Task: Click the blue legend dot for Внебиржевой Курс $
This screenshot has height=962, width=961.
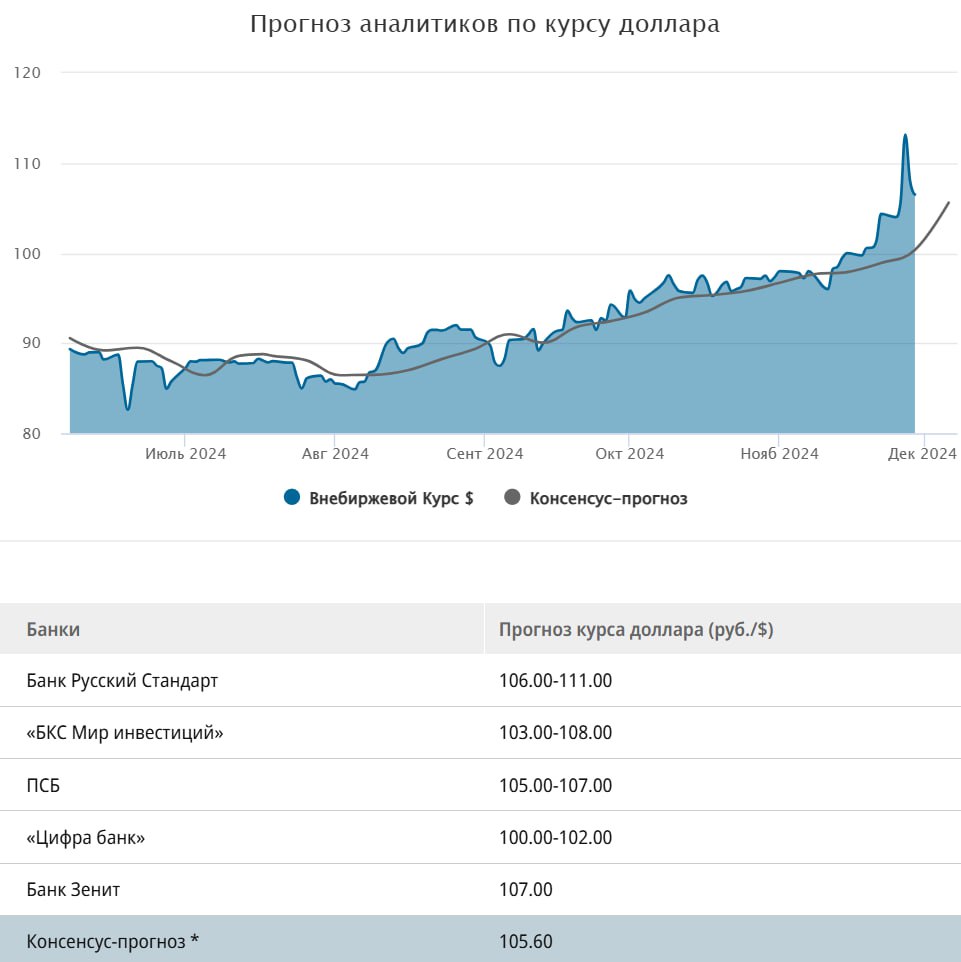Action: click(x=292, y=498)
